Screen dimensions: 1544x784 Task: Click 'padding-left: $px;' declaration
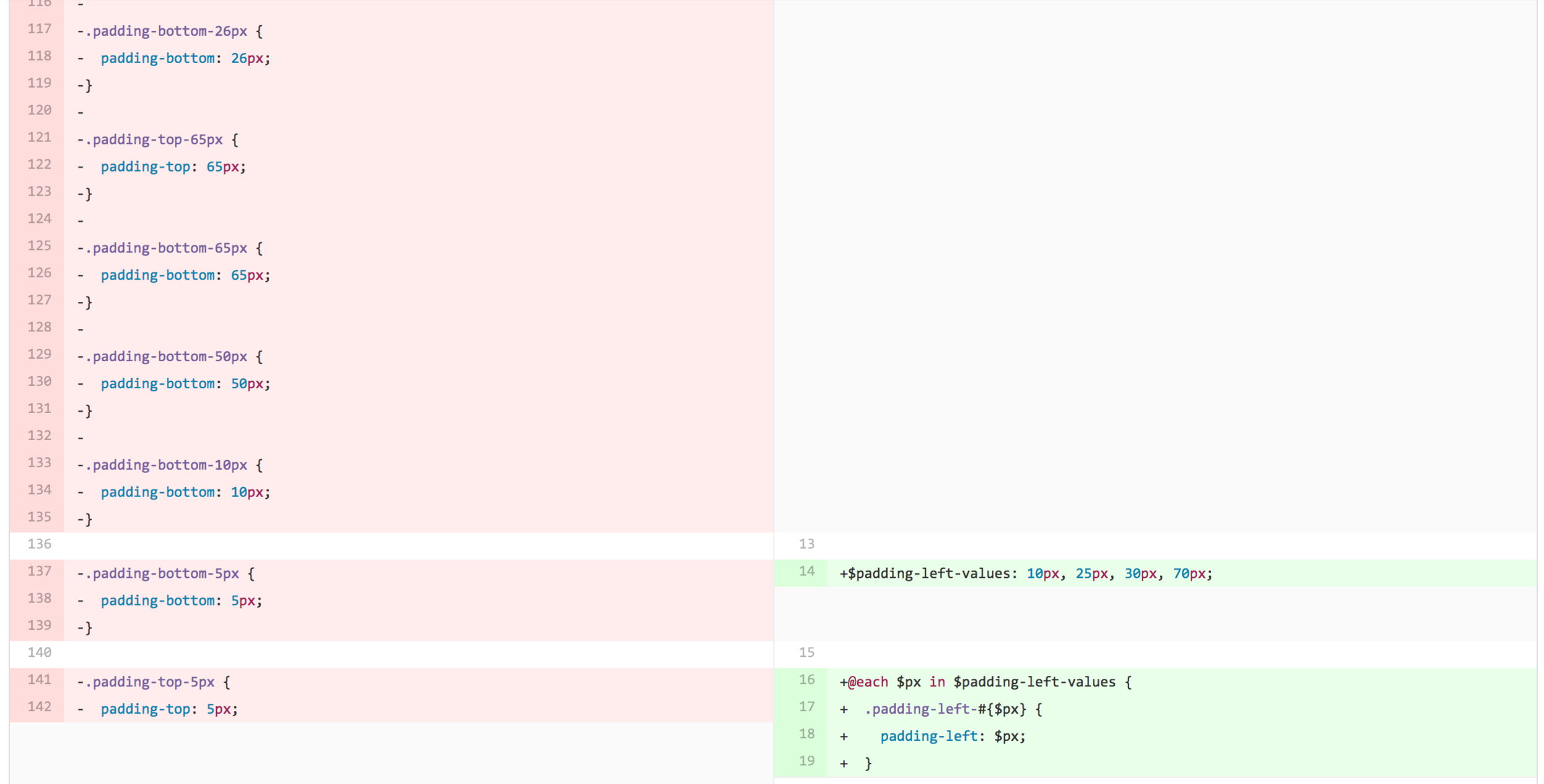(953, 737)
